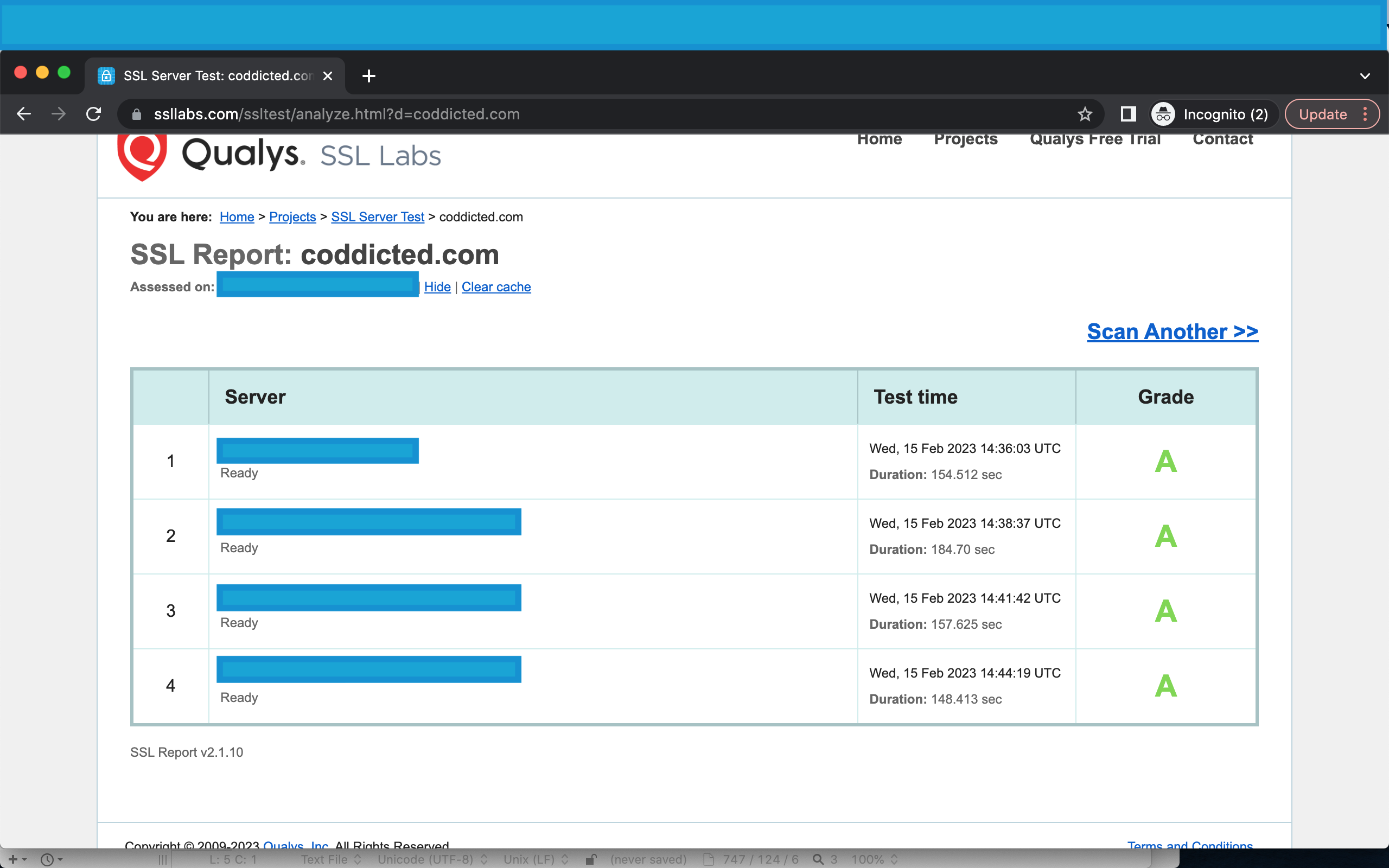Close the SSL Server Test tab
The image size is (1389, 868).
coord(328,76)
